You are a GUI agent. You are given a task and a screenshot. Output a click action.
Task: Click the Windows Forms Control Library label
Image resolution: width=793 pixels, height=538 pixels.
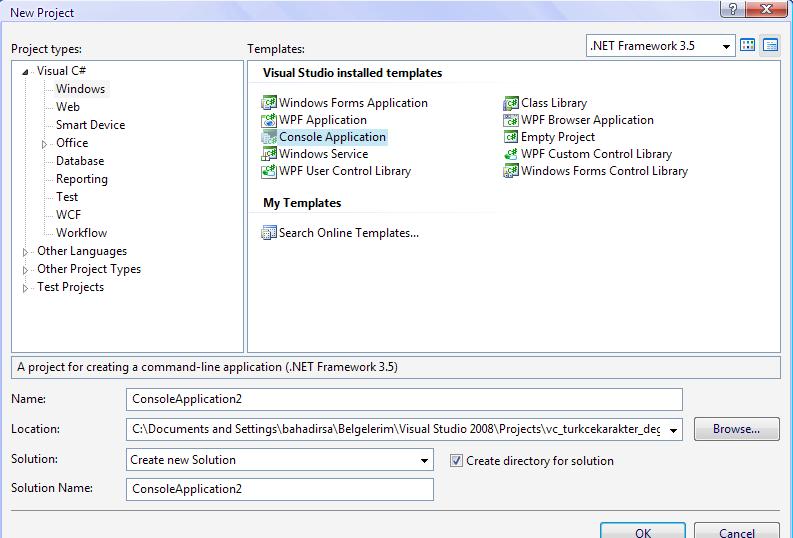pos(604,171)
